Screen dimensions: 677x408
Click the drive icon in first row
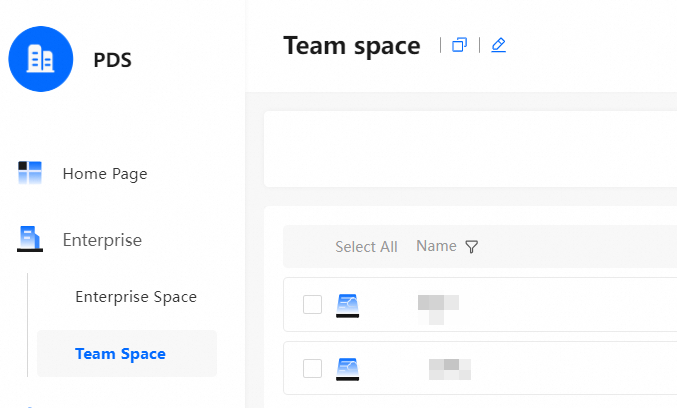click(347, 304)
